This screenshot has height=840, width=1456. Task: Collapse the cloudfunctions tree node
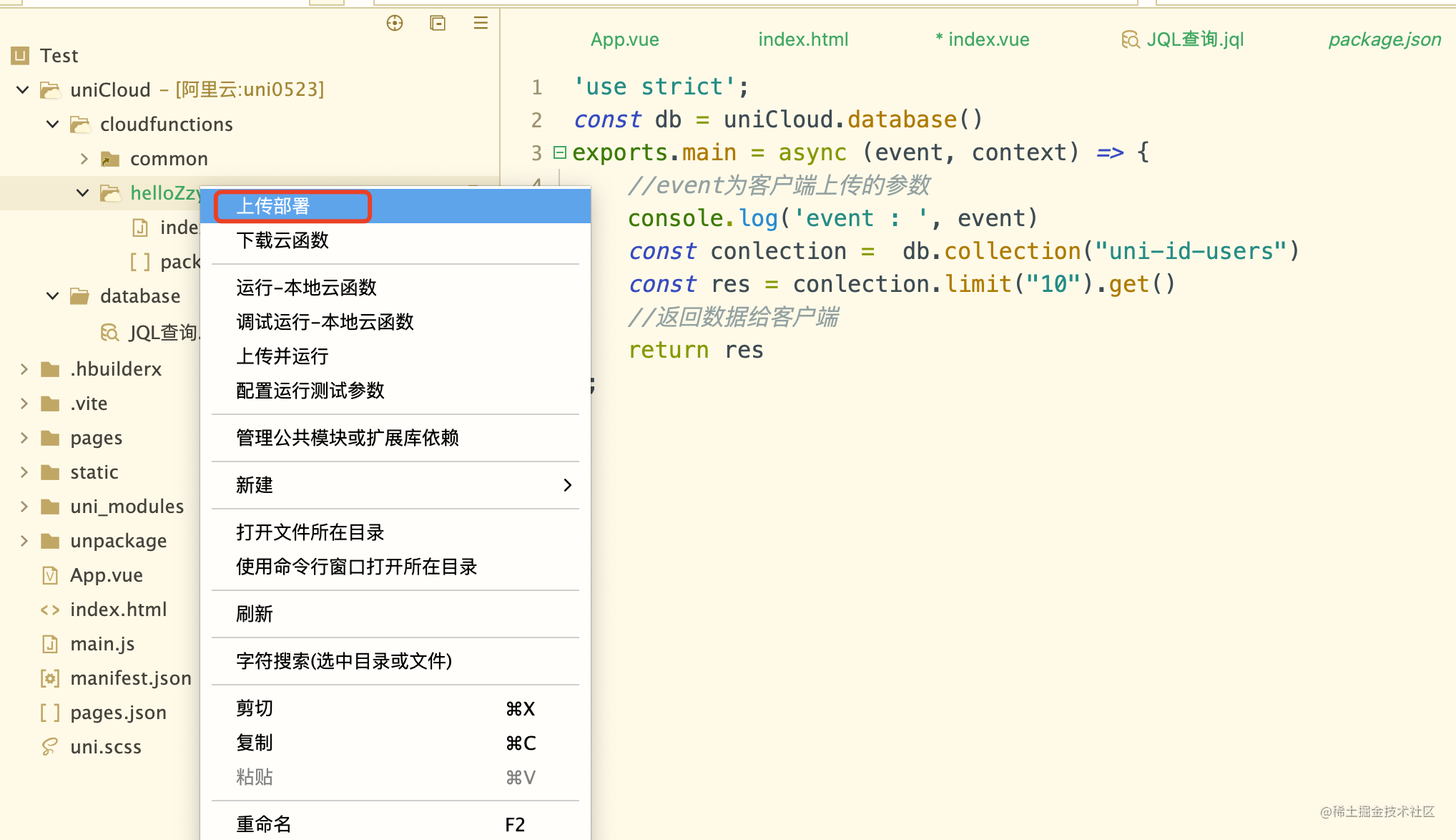53,124
